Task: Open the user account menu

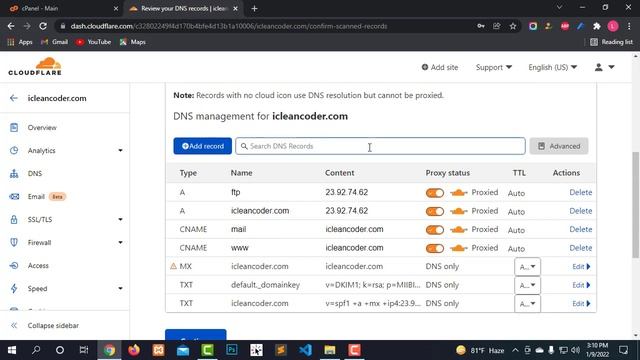Action: [604, 67]
